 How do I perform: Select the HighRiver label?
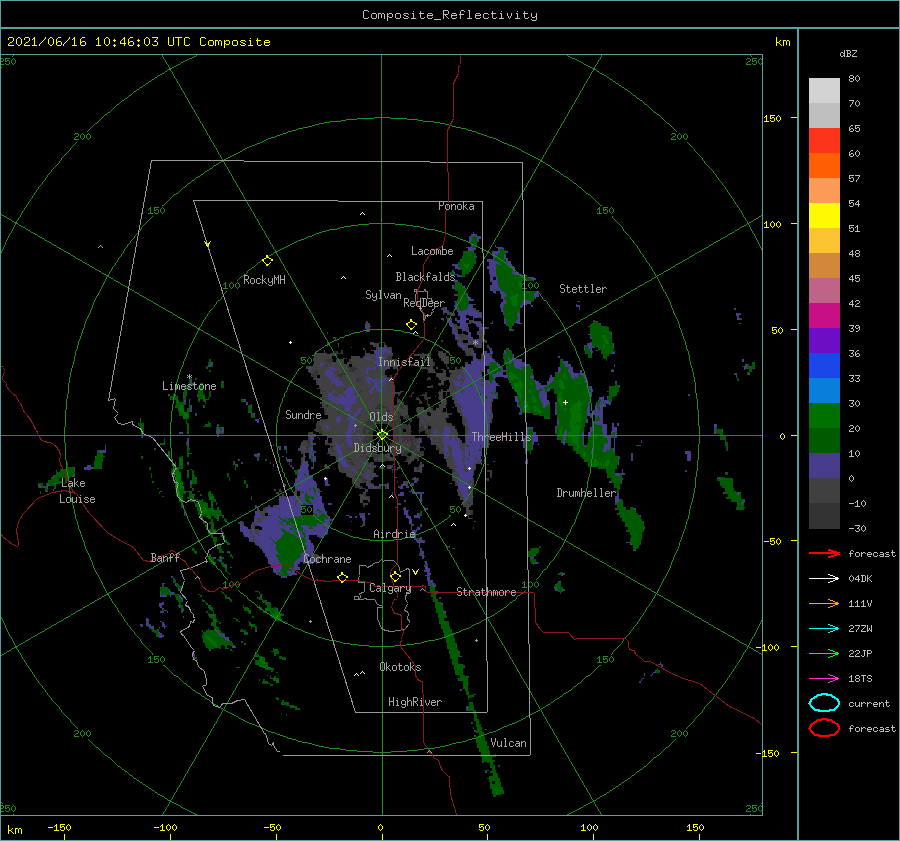(x=415, y=702)
